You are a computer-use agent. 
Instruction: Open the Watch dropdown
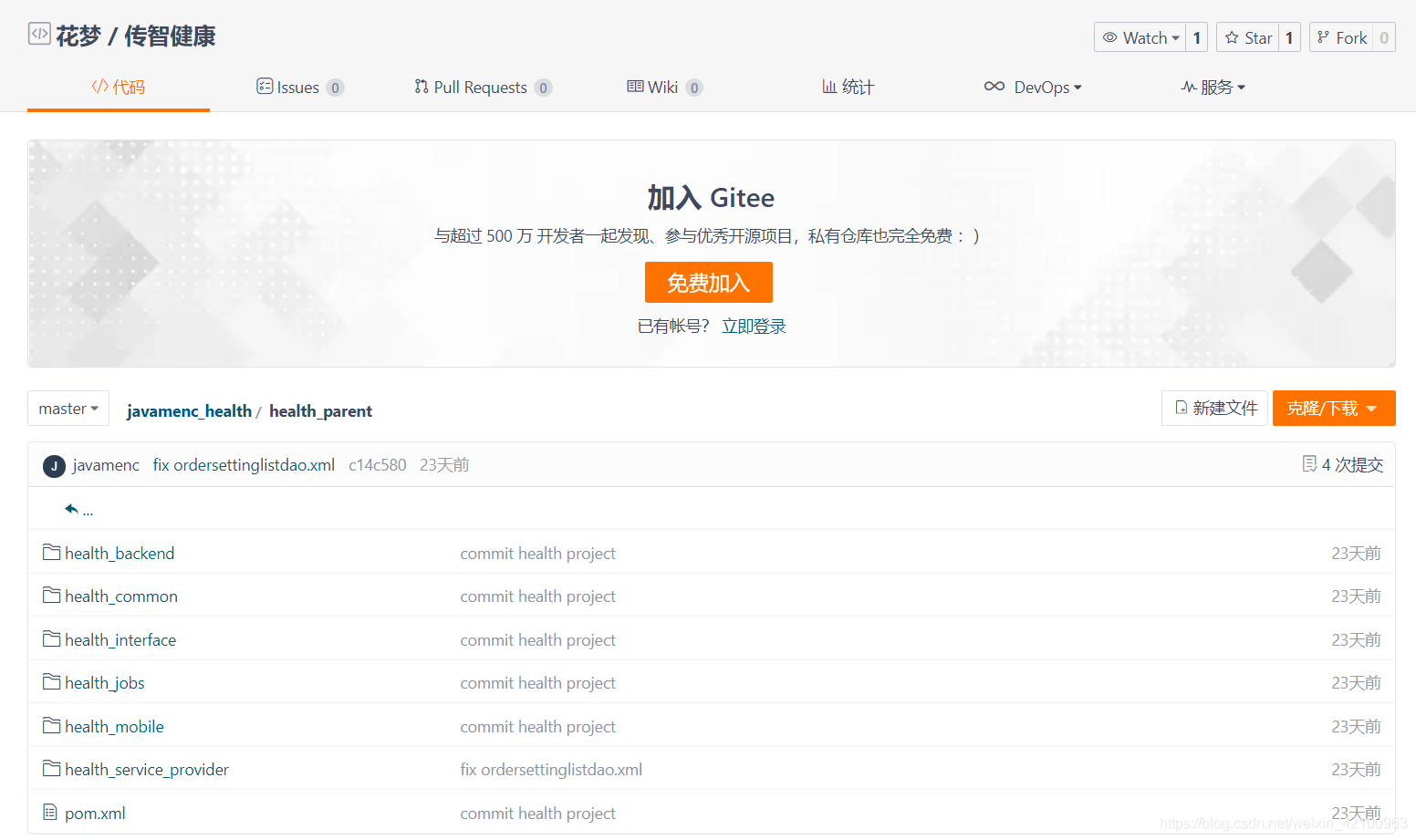[x=1140, y=37]
